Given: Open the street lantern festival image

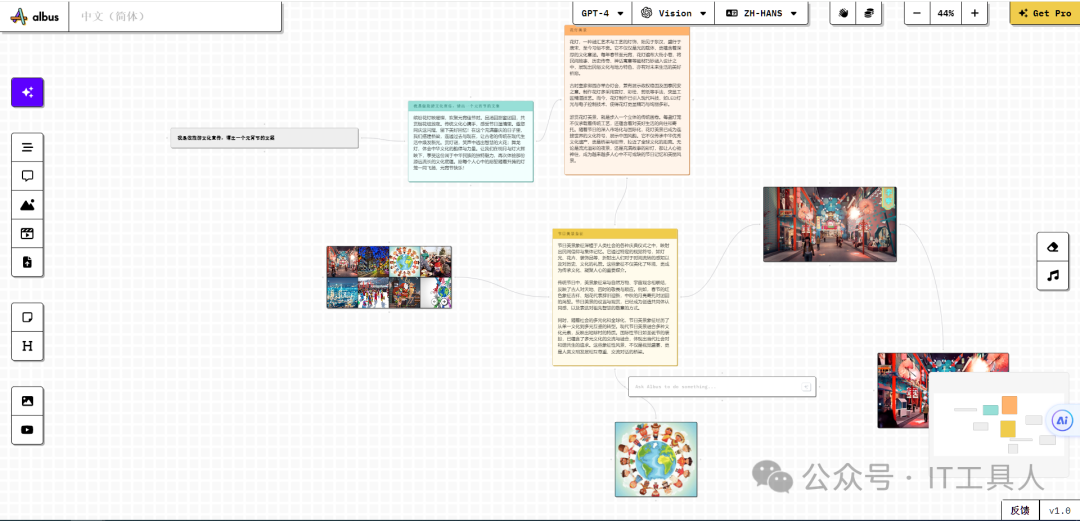Looking at the screenshot, I should point(829,224).
